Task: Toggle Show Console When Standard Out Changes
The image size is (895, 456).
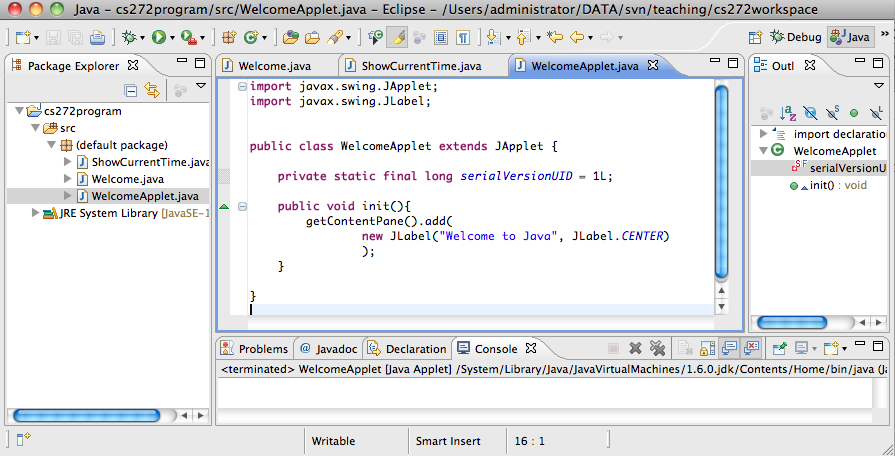Action: point(729,348)
